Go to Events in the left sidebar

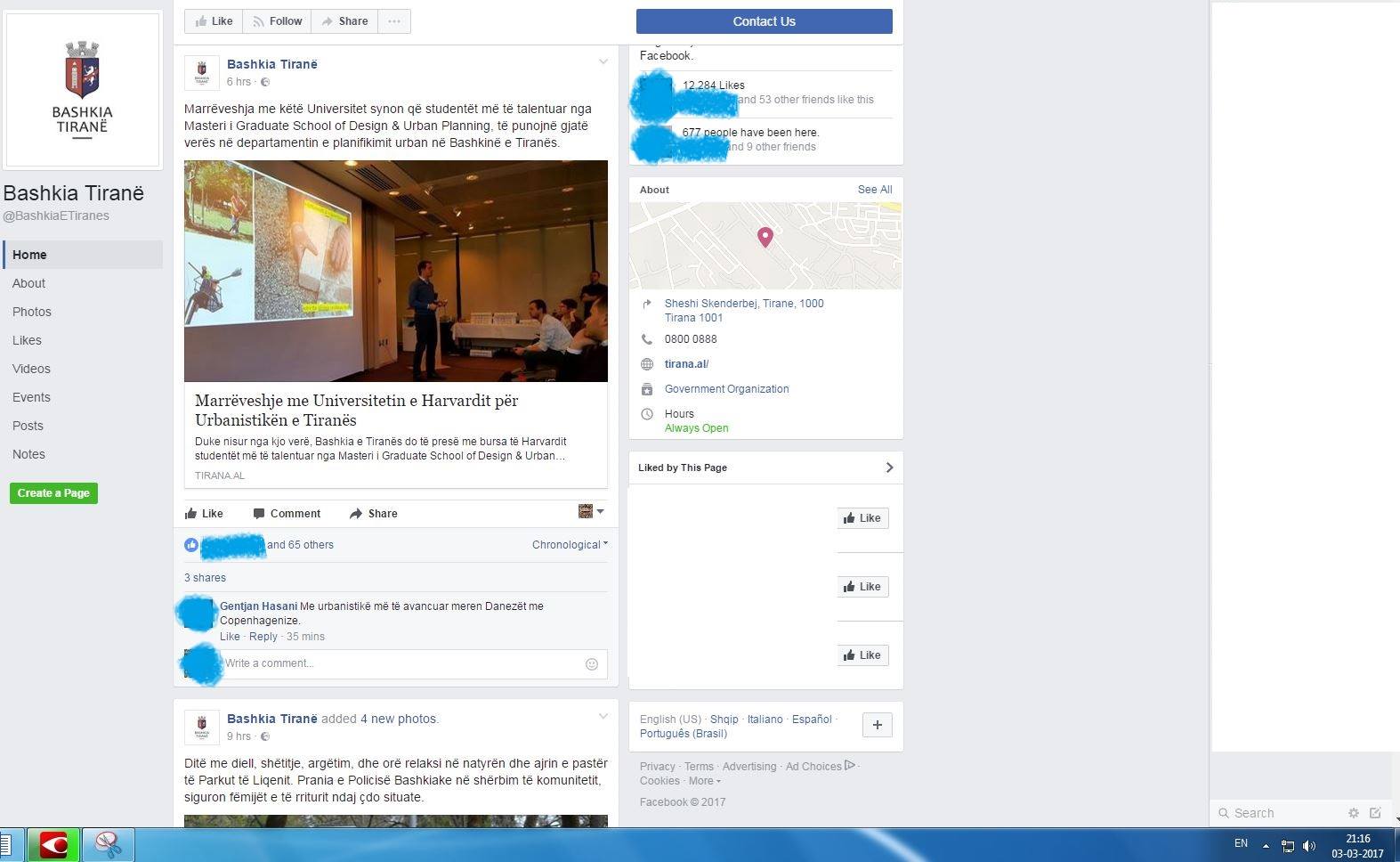click(x=31, y=397)
